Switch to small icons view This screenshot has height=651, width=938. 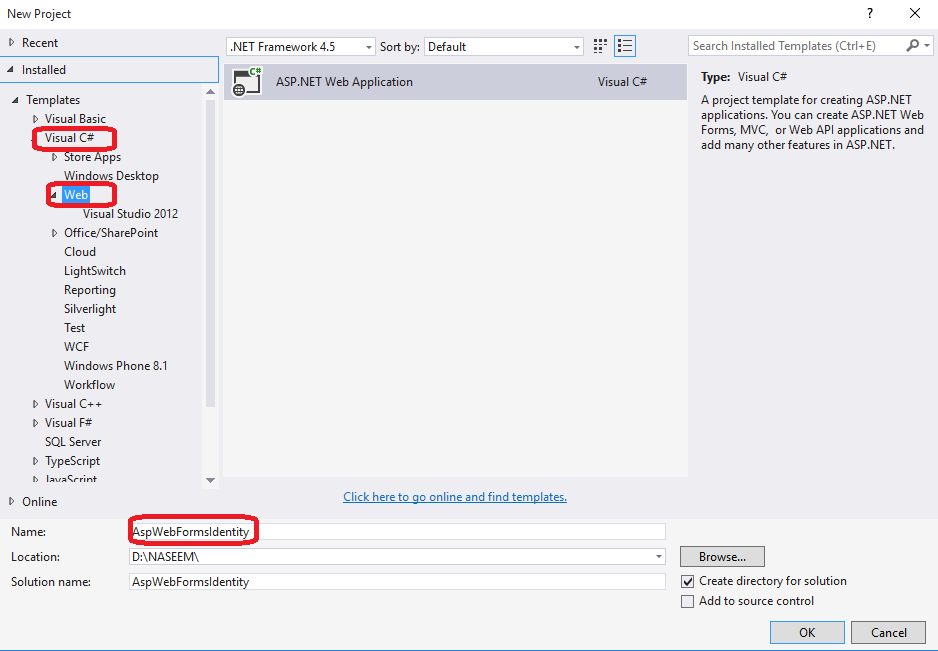coord(600,46)
